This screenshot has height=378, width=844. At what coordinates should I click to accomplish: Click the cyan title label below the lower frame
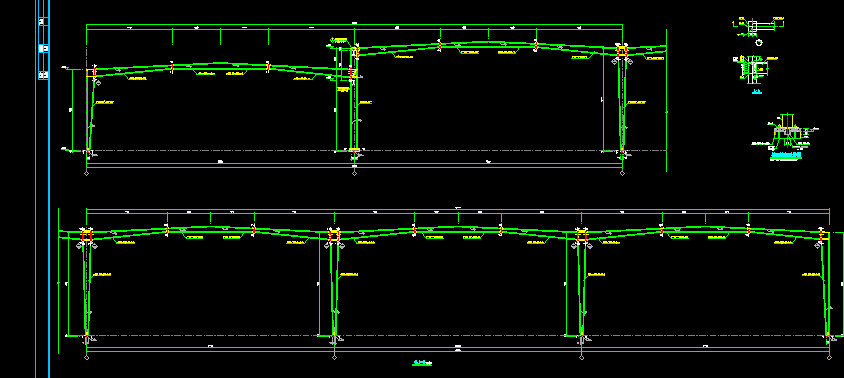tap(422, 363)
